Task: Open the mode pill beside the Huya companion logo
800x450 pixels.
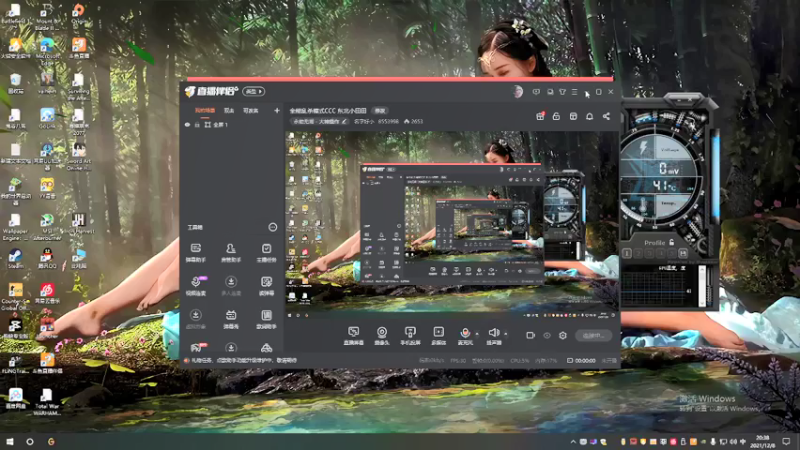Action: (x=253, y=91)
